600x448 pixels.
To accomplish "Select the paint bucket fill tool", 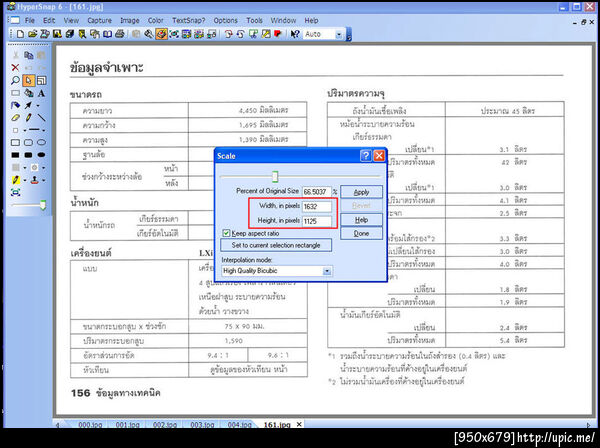I will click(x=28, y=93).
